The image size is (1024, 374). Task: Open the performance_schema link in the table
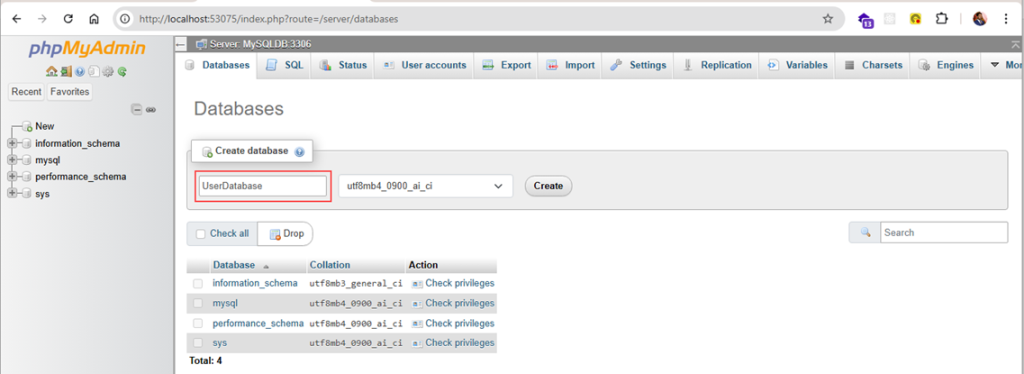pos(258,323)
